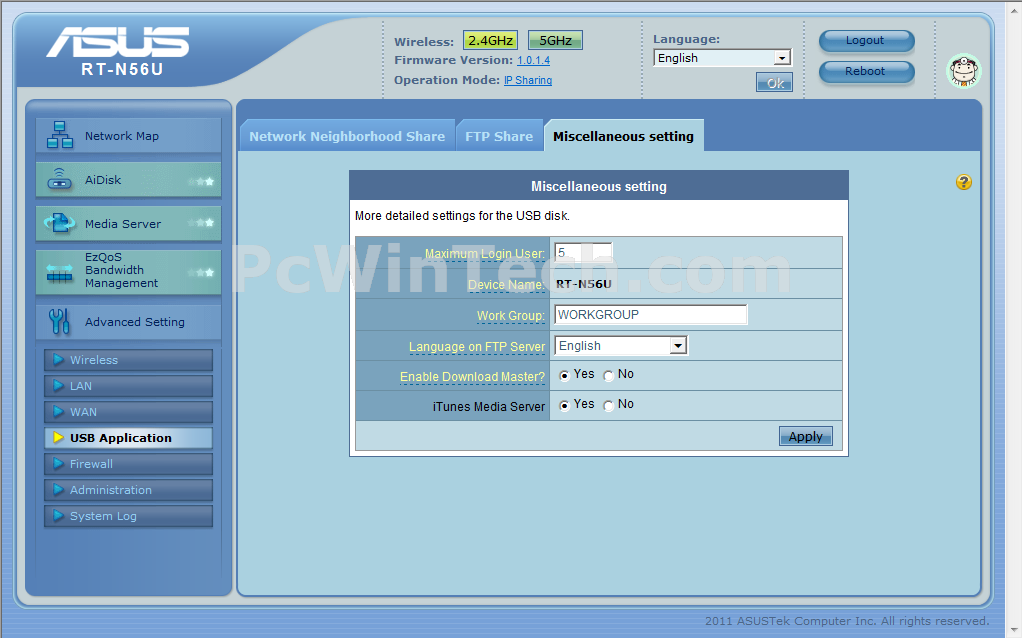This screenshot has width=1022, height=638.
Task: Click the arrow icon beside Firewall
Action: pyautogui.click(x=59, y=464)
